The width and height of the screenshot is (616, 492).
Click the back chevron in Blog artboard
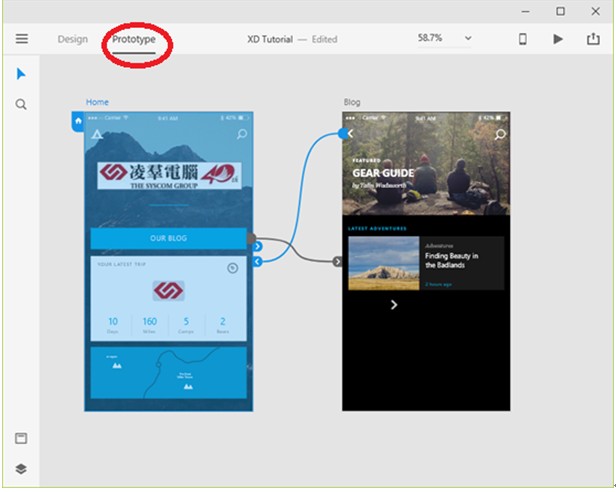pyautogui.click(x=351, y=134)
